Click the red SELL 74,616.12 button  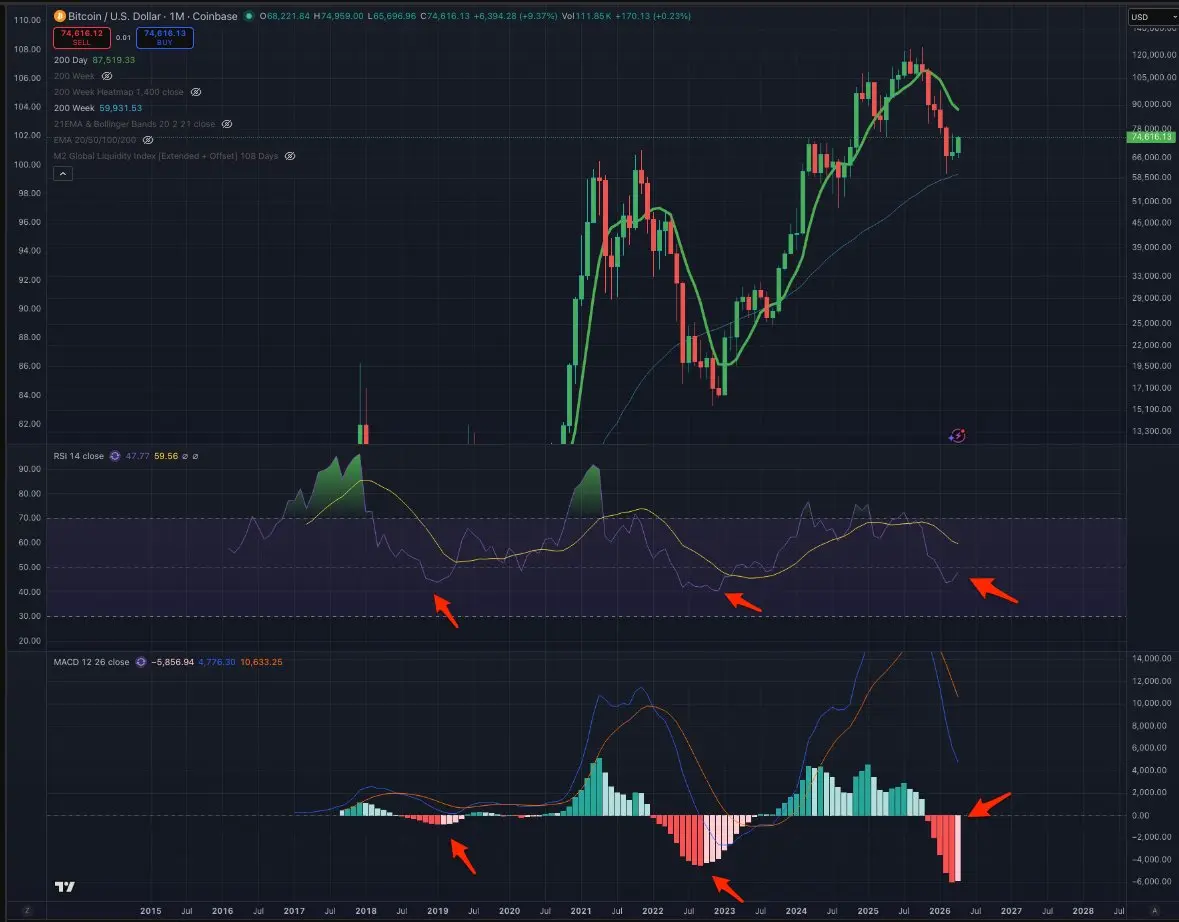tap(82, 38)
